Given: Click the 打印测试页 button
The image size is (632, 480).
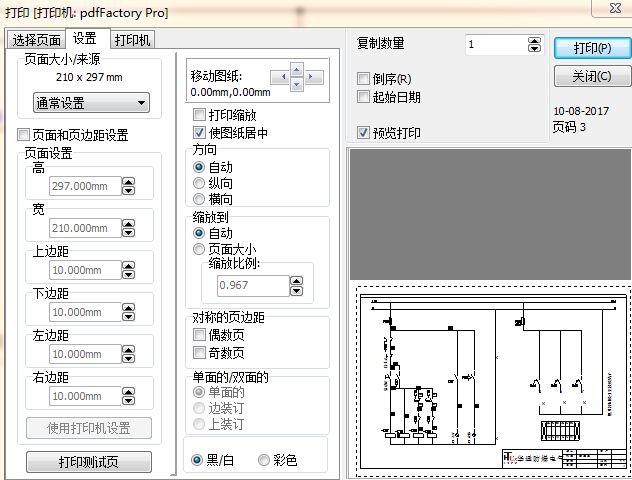Looking at the screenshot, I should 90,462.
